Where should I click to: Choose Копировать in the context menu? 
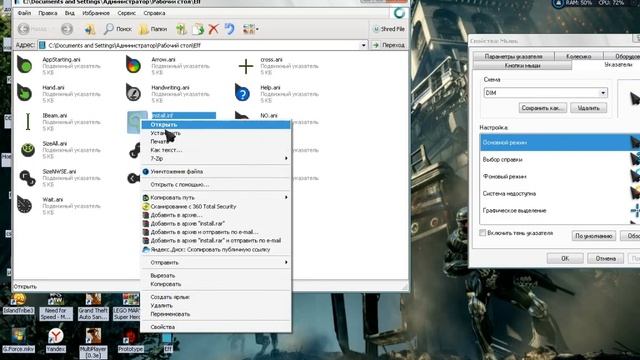tap(216, 284)
